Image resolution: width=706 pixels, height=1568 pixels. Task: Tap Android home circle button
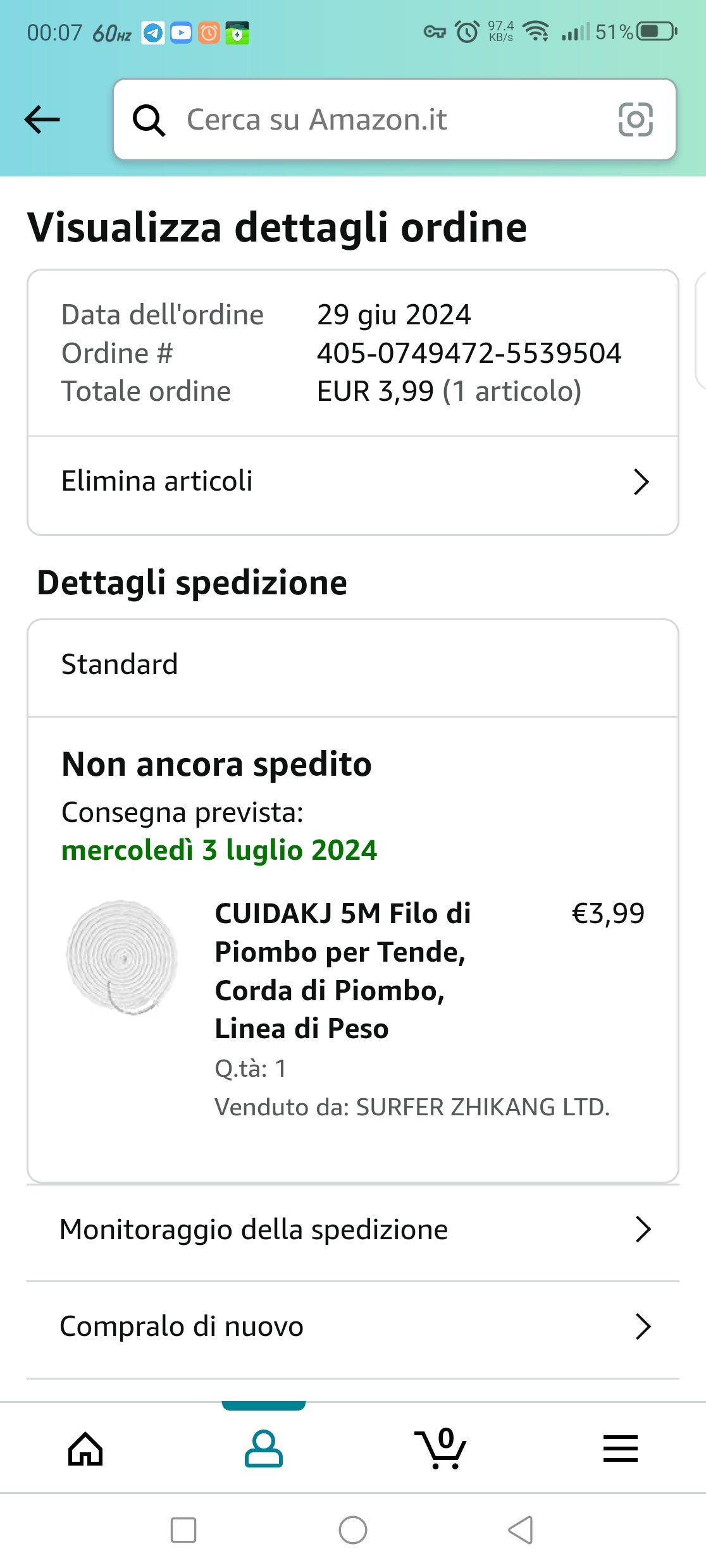pos(353,1530)
